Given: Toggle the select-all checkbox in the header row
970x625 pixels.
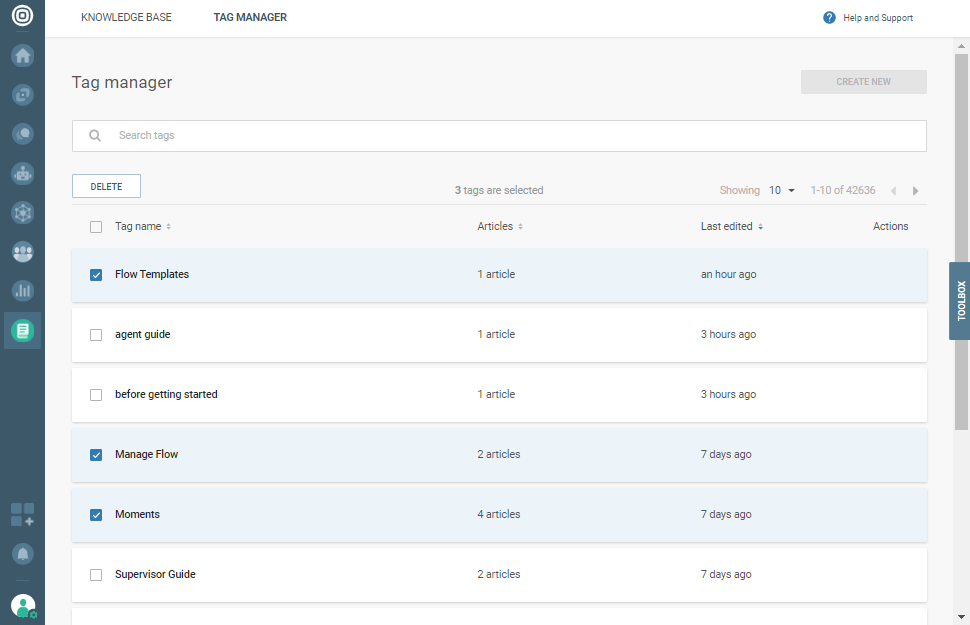Looking at the screenshot, I should pyautogui.click(x=95, y=226).
